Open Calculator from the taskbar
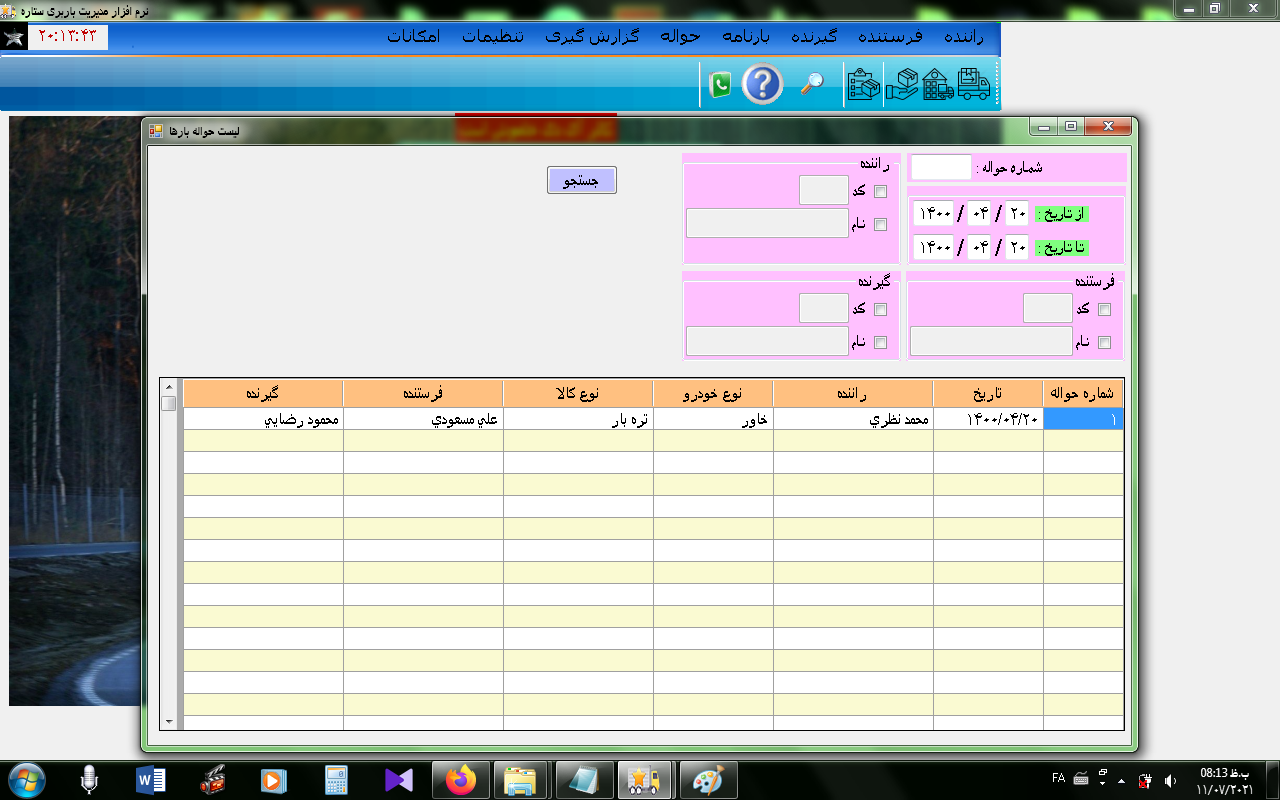 [336, 780]
